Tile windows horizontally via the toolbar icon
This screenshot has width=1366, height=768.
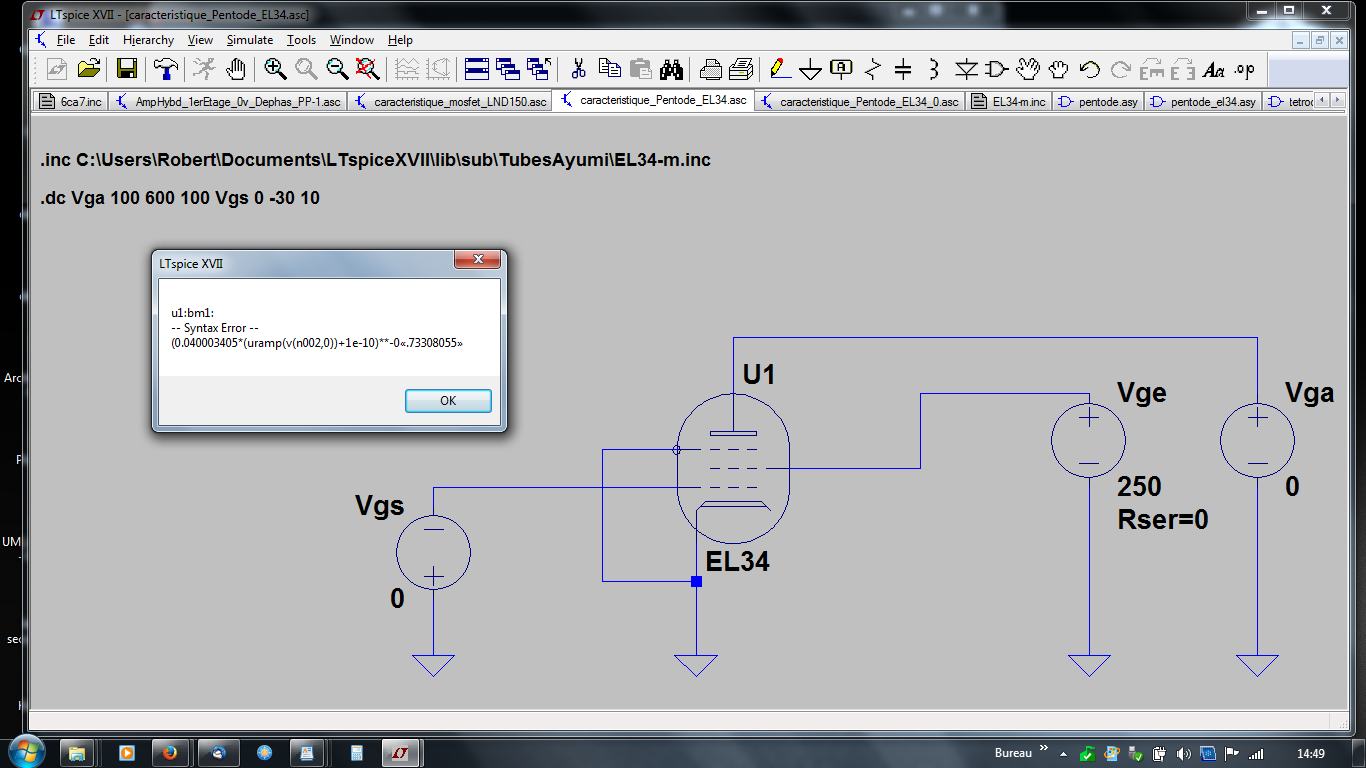(477, 69)
